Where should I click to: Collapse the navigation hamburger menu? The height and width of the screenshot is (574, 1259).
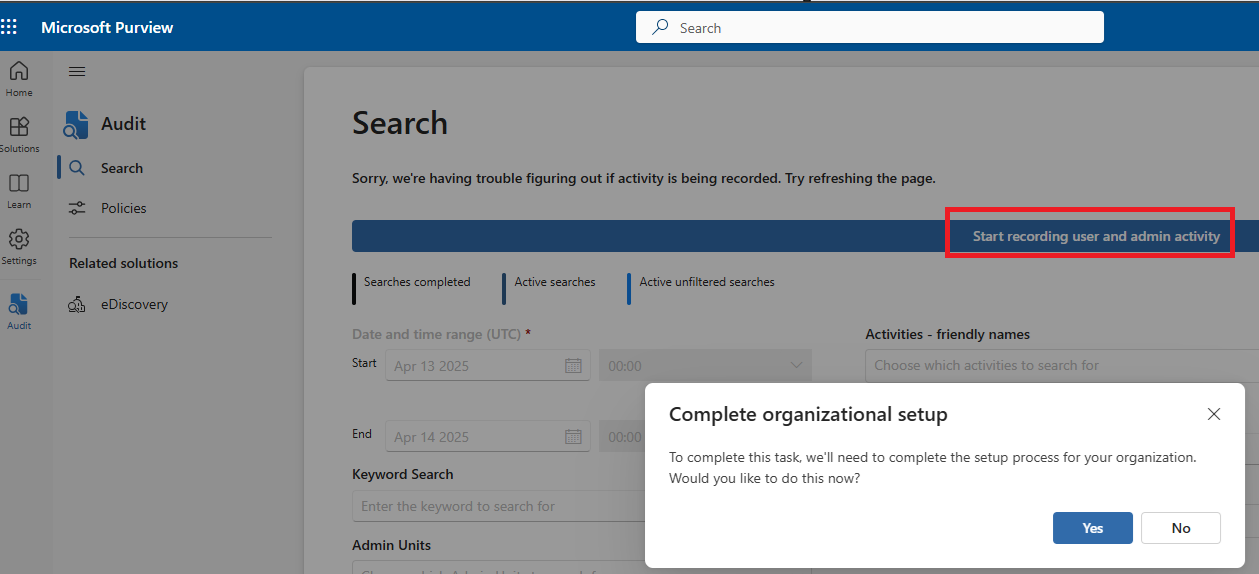tap(77, 71)
